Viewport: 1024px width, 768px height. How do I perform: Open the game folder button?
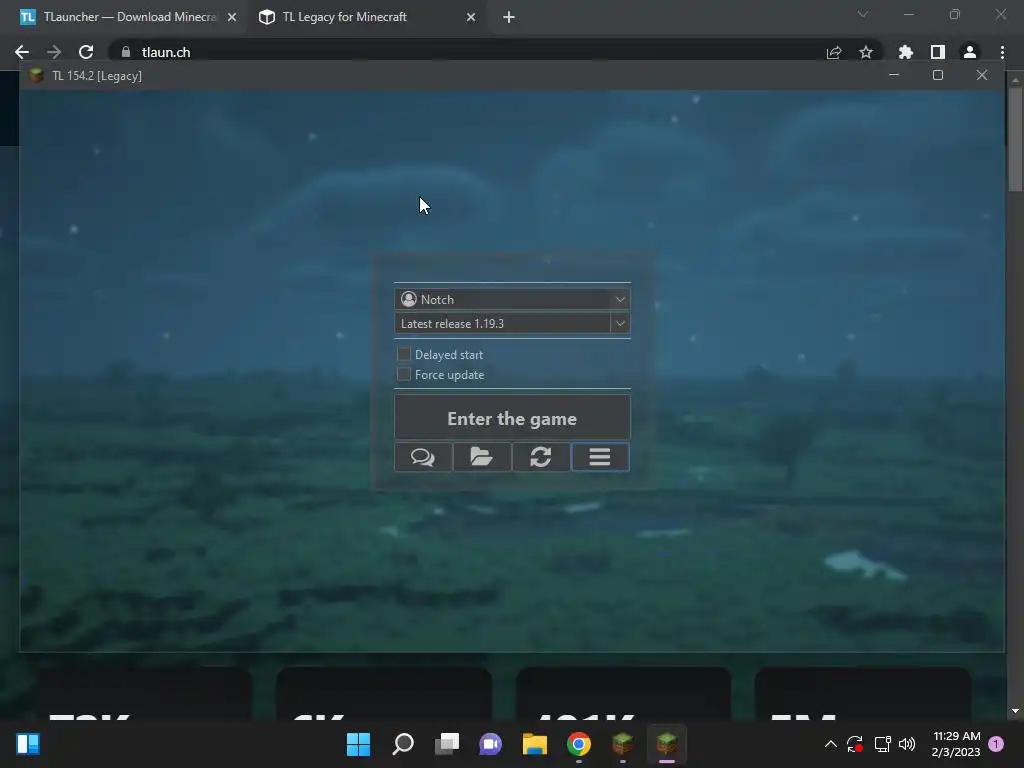(482, 457)
